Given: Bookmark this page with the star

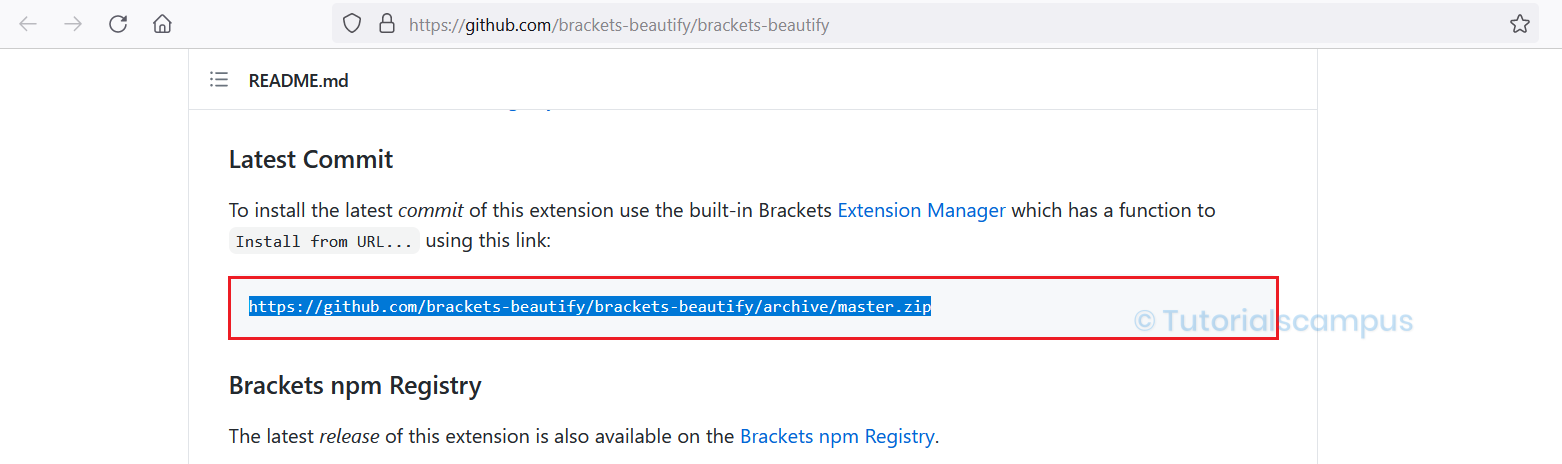Looking at the screenshot, I should click(x=1520, y=24).
